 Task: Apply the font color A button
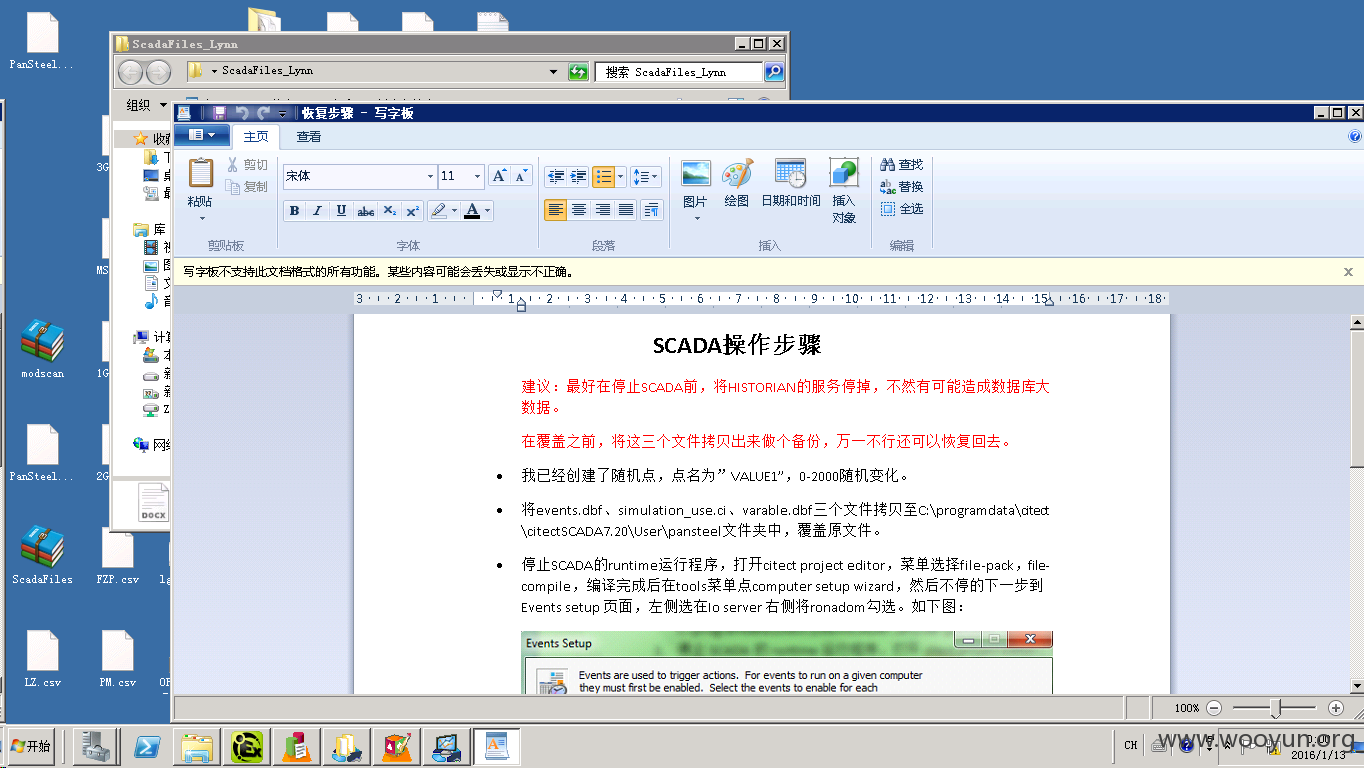point(472,211)
